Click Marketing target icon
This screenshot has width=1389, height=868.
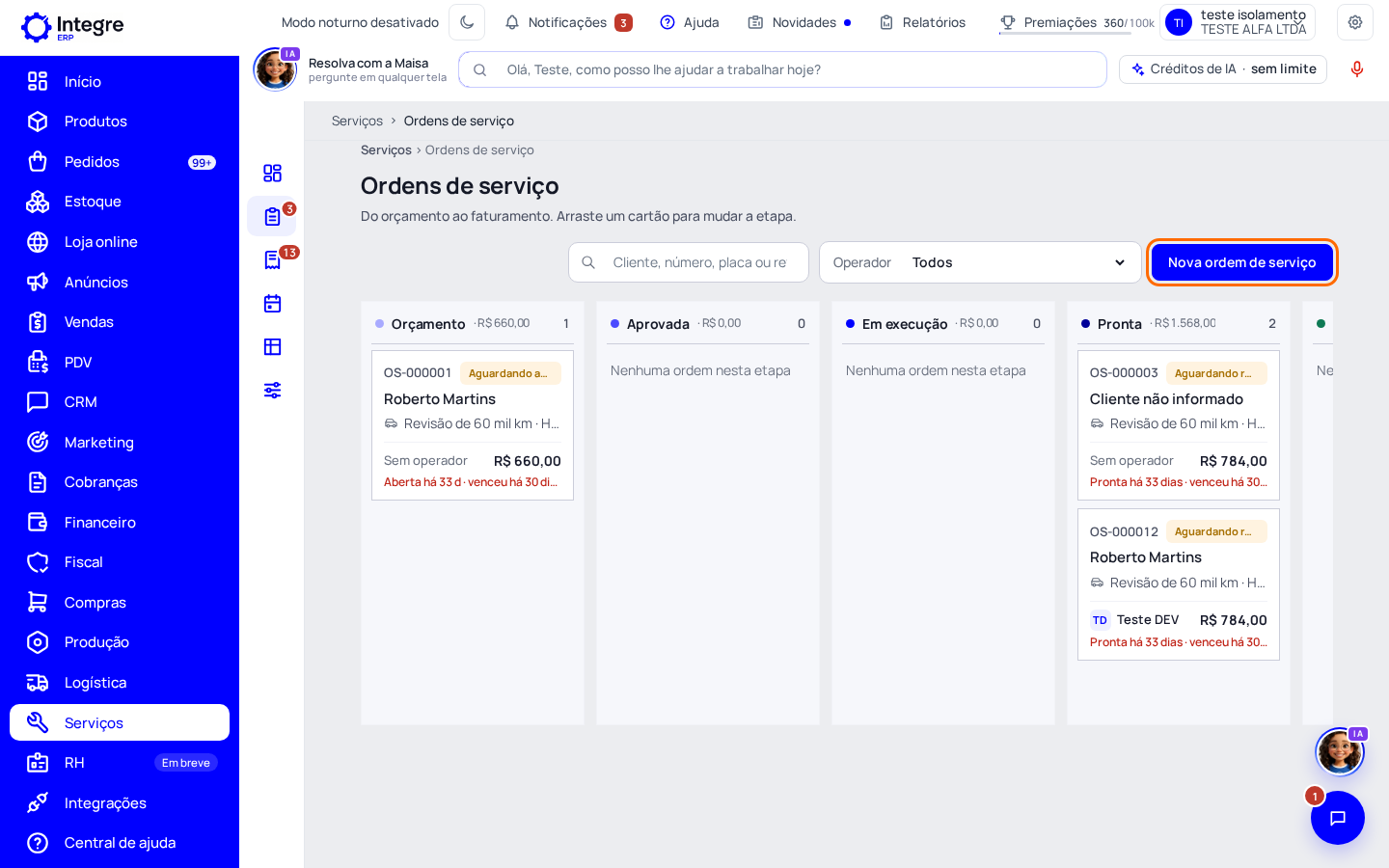pos(38,443)
